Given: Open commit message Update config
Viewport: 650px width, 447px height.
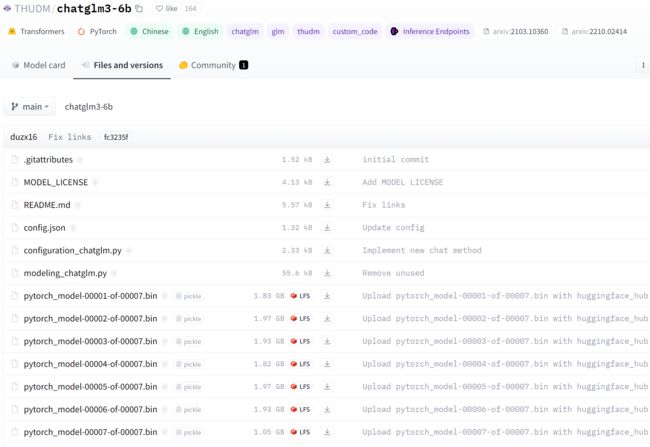Looking at the screenshot, I should coord(393,228).
